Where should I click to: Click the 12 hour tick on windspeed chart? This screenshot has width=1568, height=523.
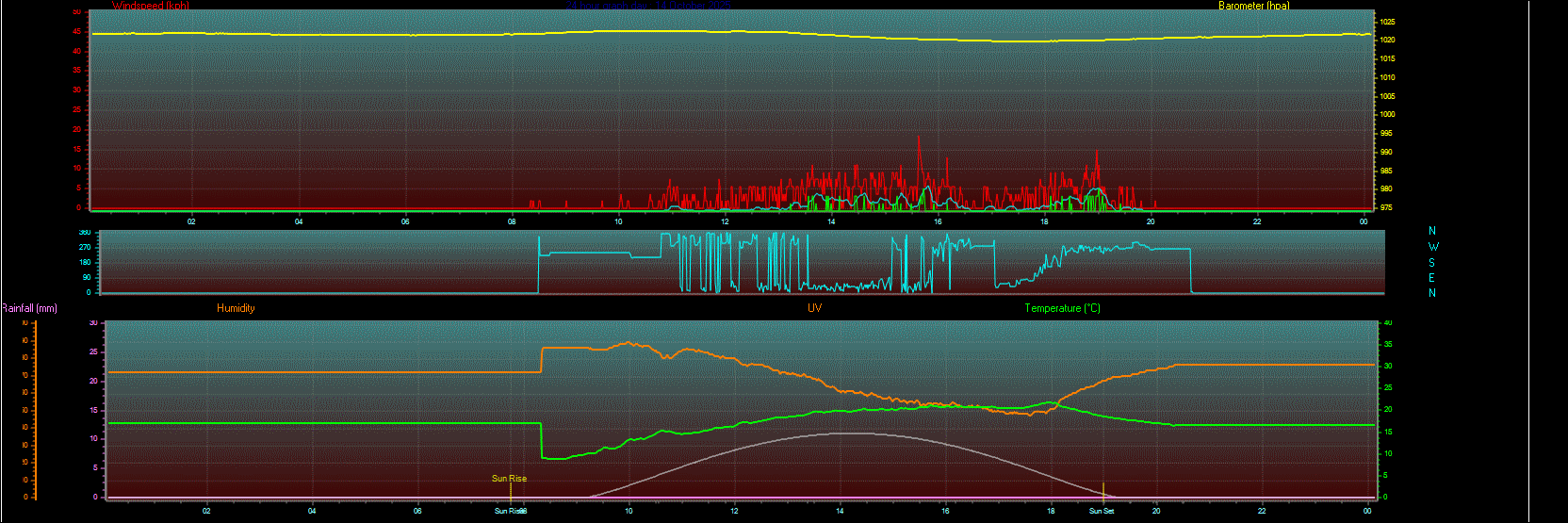point(725,221)
